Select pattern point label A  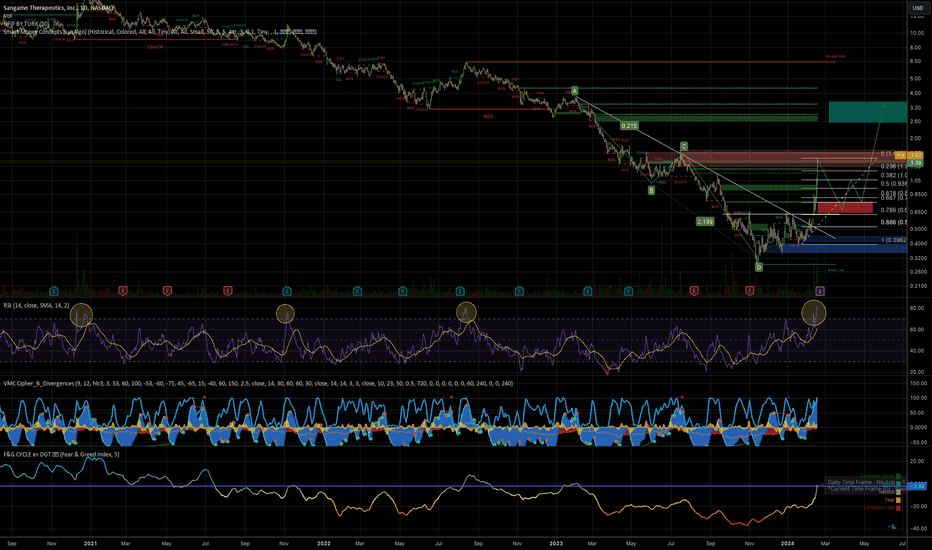(574, 91)
